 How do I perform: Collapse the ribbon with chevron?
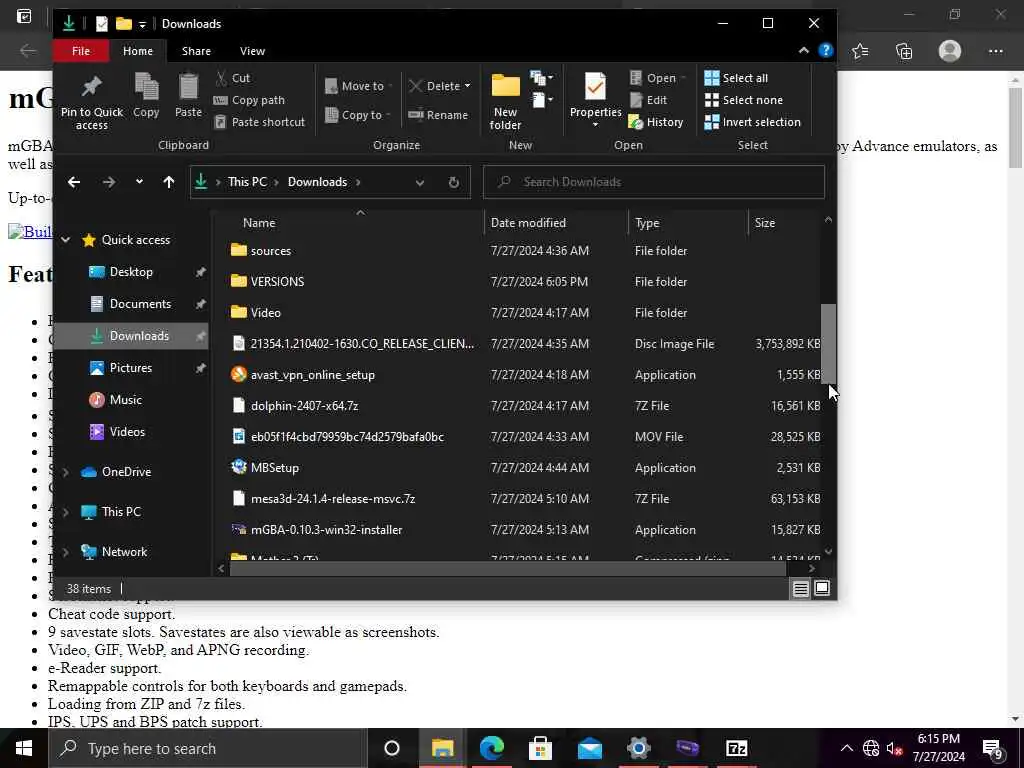[803, 50]
